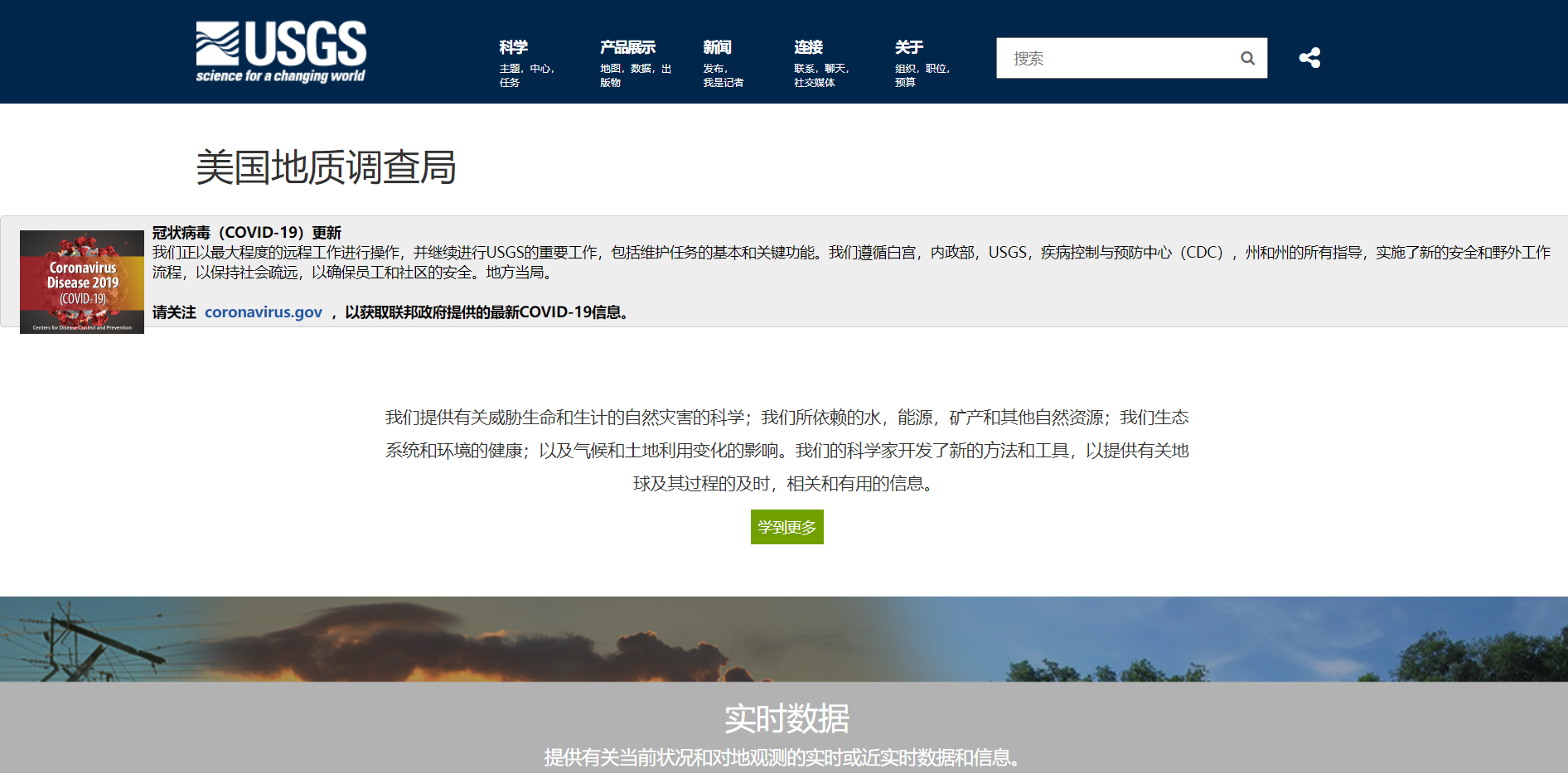This screenshot has width=1568, height=773.
Task: Click the intro paragraph about 自然灾害
Action: pyautogui.click(x=786, y=450)
